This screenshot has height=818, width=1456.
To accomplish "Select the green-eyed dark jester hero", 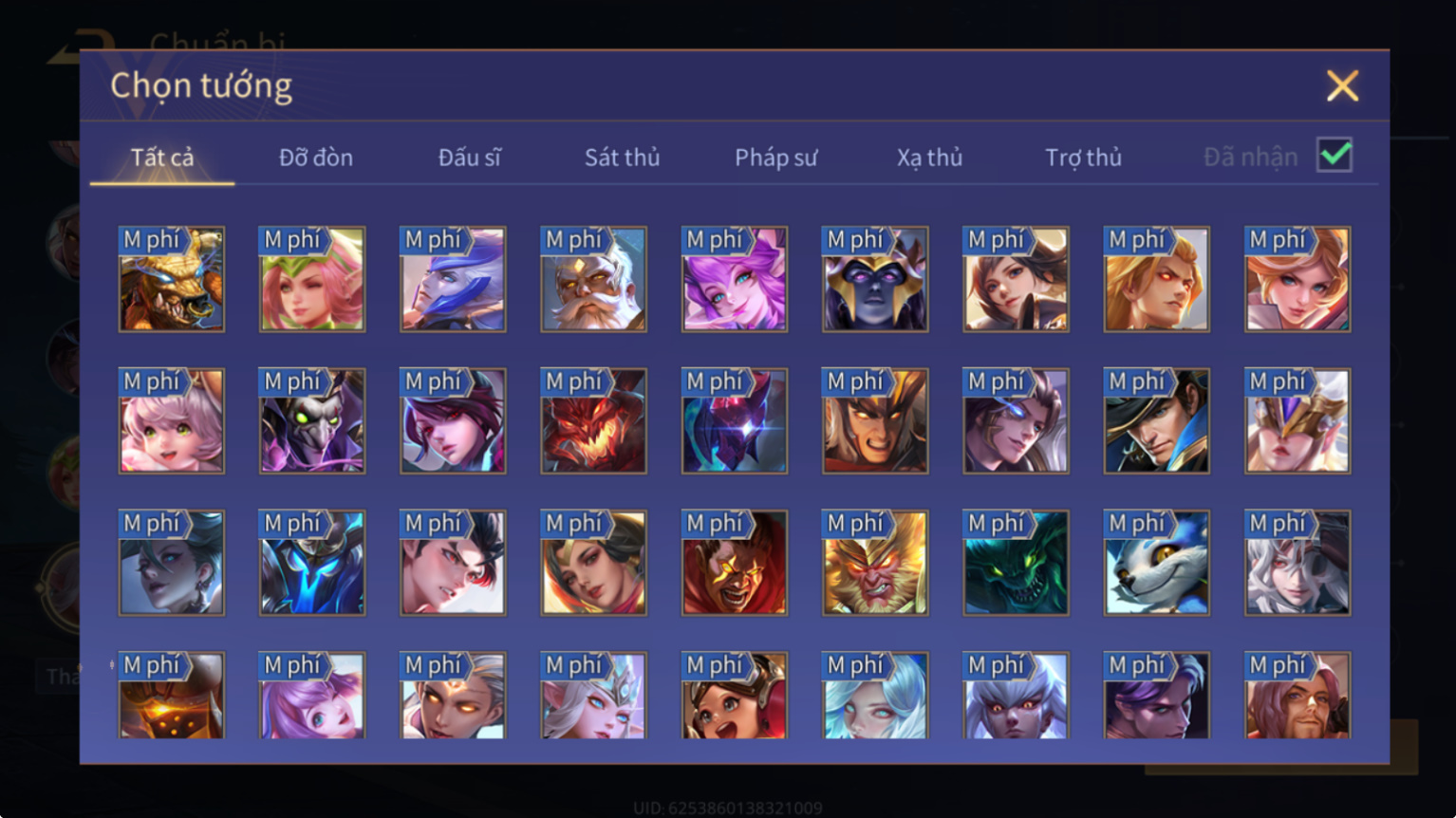I will click(312, 421).
